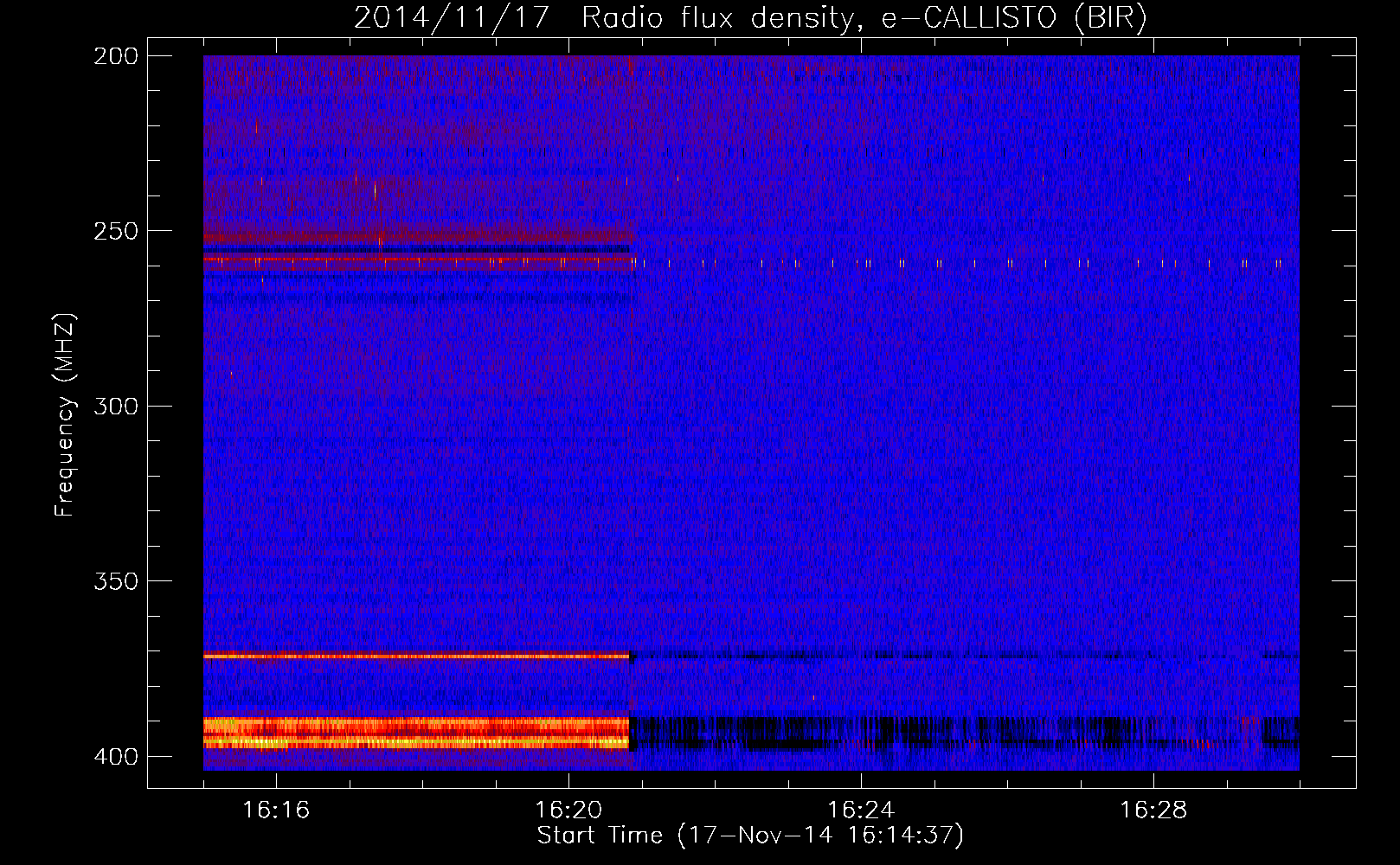Image resolution: width=1400 pixels, height=865 pixels.
Task: Click the 250 frequency tick label
Action: [x=116, y=231]
